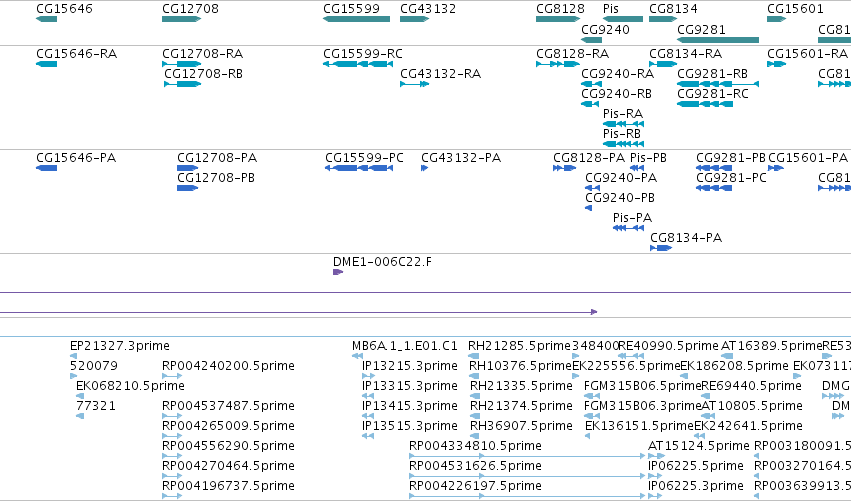Select the RP004334810.5prime EST
This screenshot has height=501, width=851.
(x=527, y=456)
